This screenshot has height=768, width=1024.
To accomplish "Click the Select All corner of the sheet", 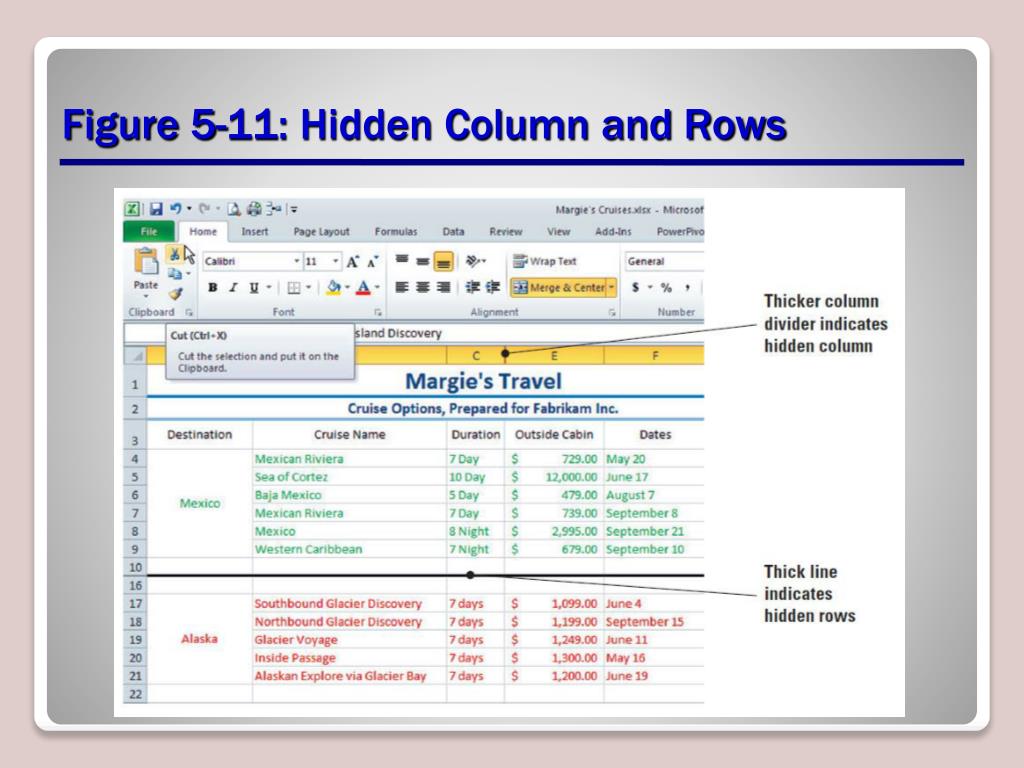I will coord(136,356).
